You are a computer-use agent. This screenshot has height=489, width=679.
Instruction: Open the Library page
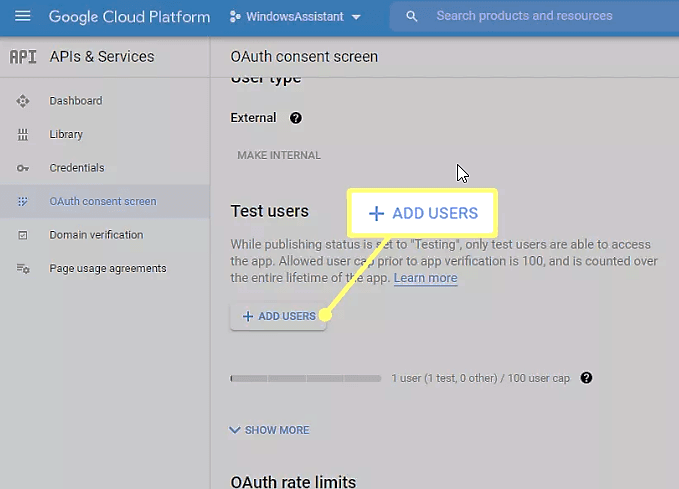click(x=66, y=134)
